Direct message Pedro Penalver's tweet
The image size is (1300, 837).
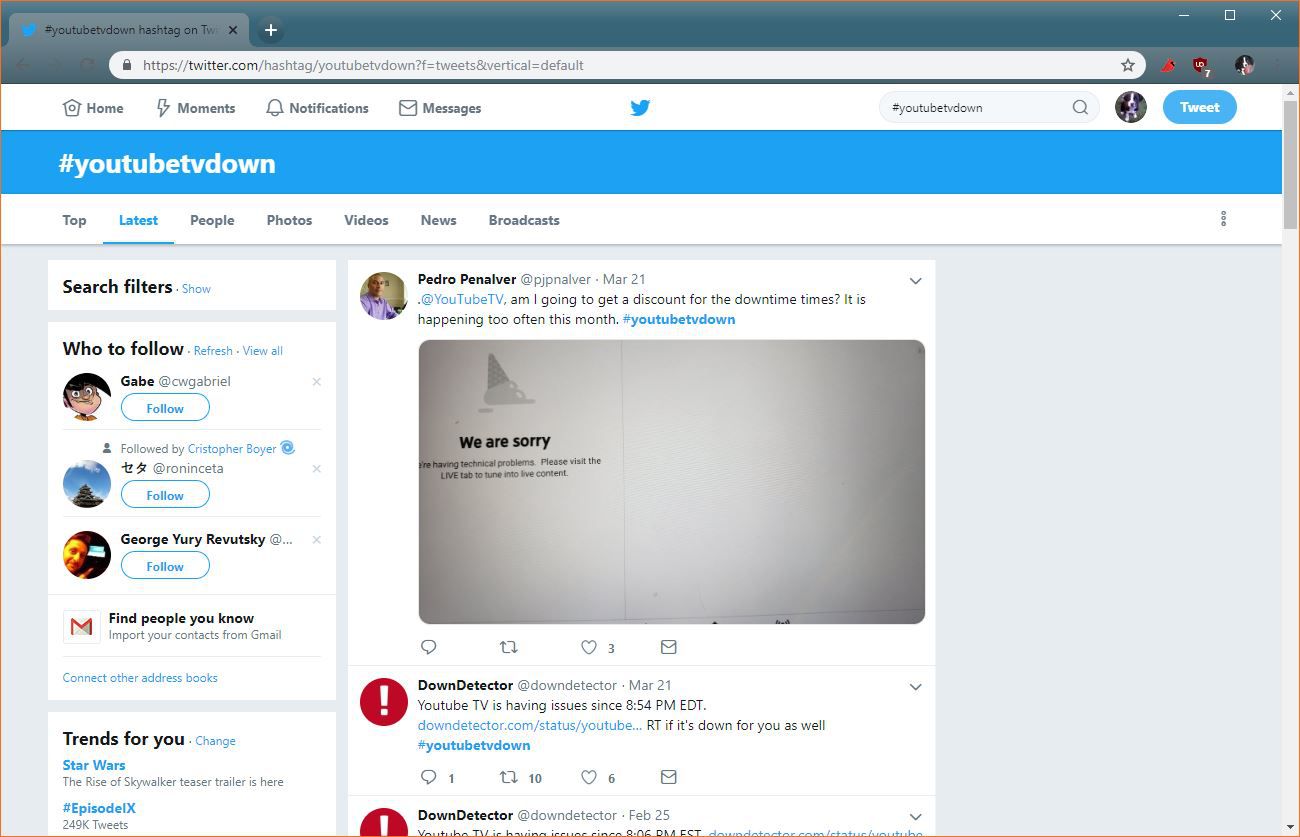click(x=669, y=647)
